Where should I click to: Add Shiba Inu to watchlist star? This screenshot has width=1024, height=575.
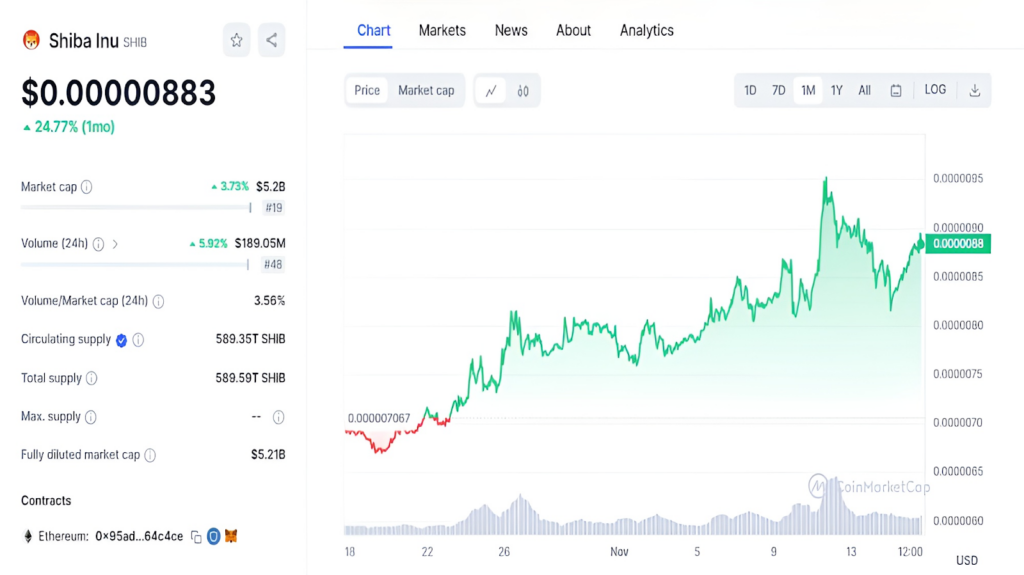(x=236, y=41)
